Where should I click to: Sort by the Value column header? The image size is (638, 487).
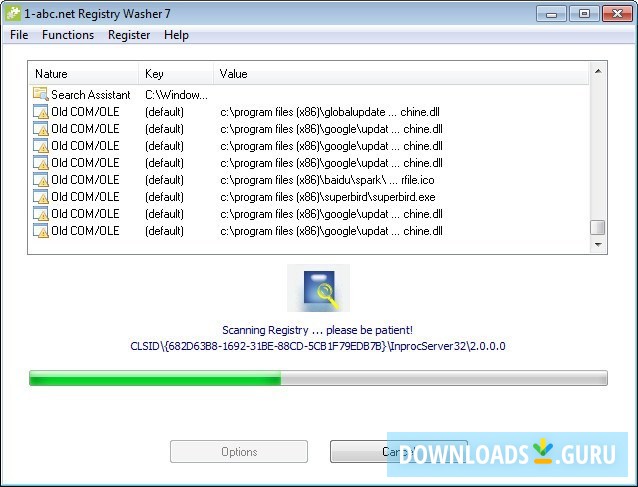[x=401, y=74]
